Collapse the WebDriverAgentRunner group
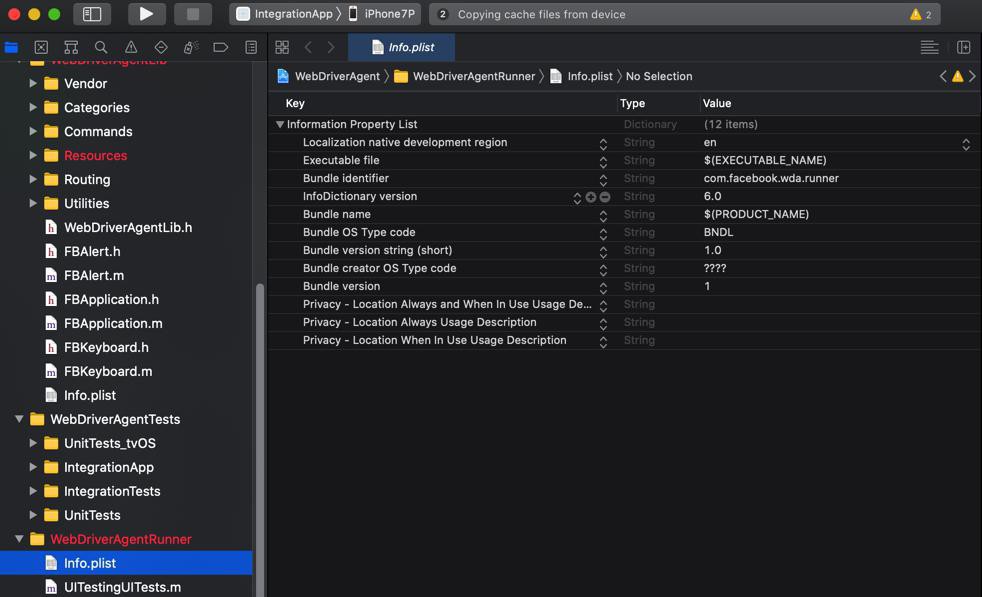Viewport: 982px width, 597px height. (x=19, y=539)
